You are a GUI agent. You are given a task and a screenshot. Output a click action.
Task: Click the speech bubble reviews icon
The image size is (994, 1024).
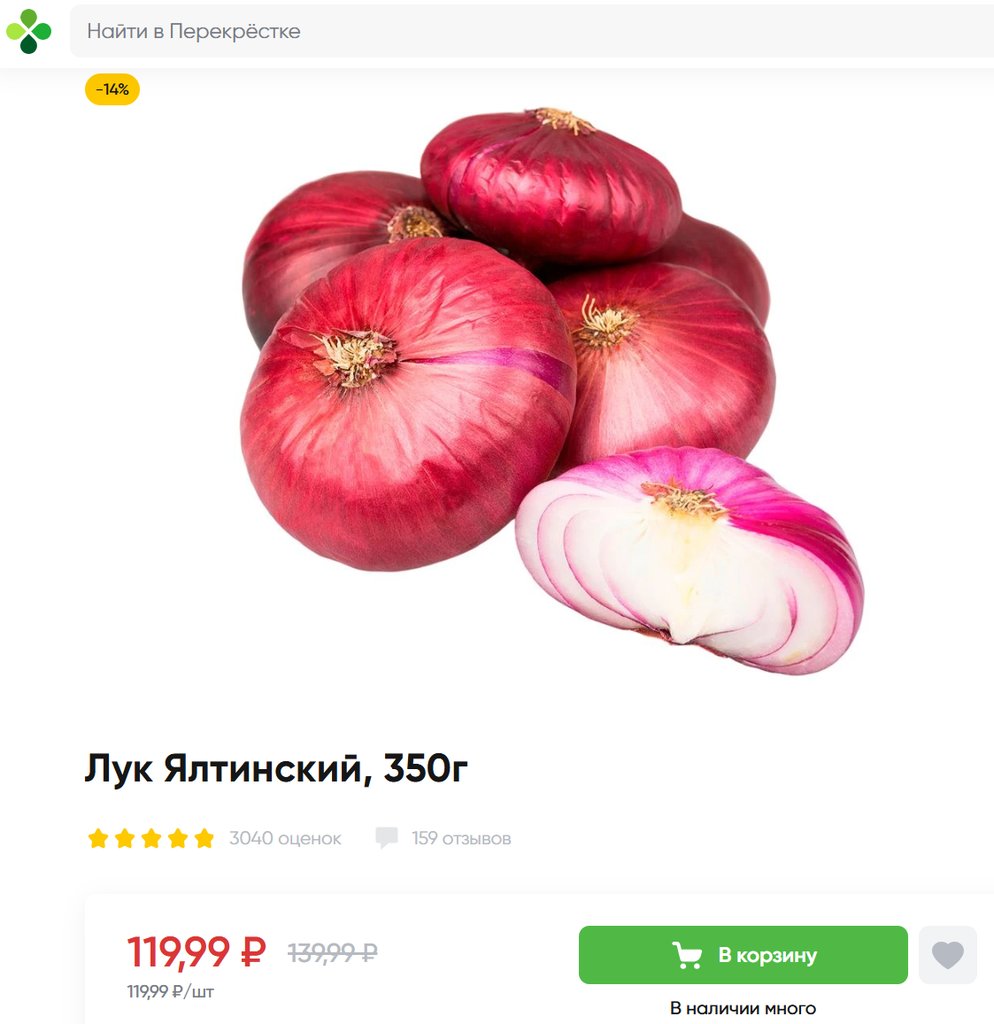(x=387, y=838)
